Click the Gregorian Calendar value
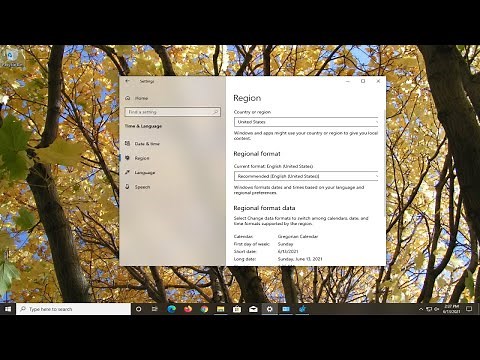 coord(298,236)
